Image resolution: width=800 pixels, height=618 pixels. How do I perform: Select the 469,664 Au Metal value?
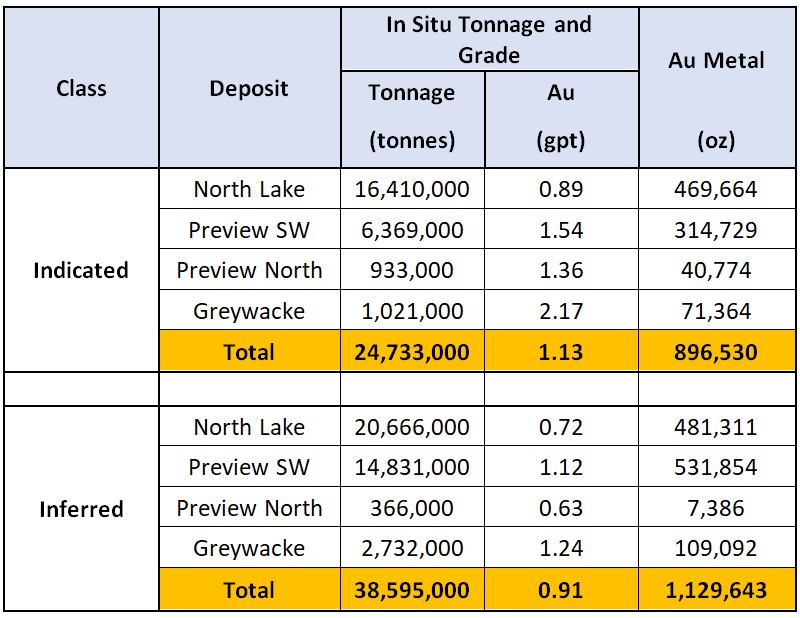pos(716,189)
